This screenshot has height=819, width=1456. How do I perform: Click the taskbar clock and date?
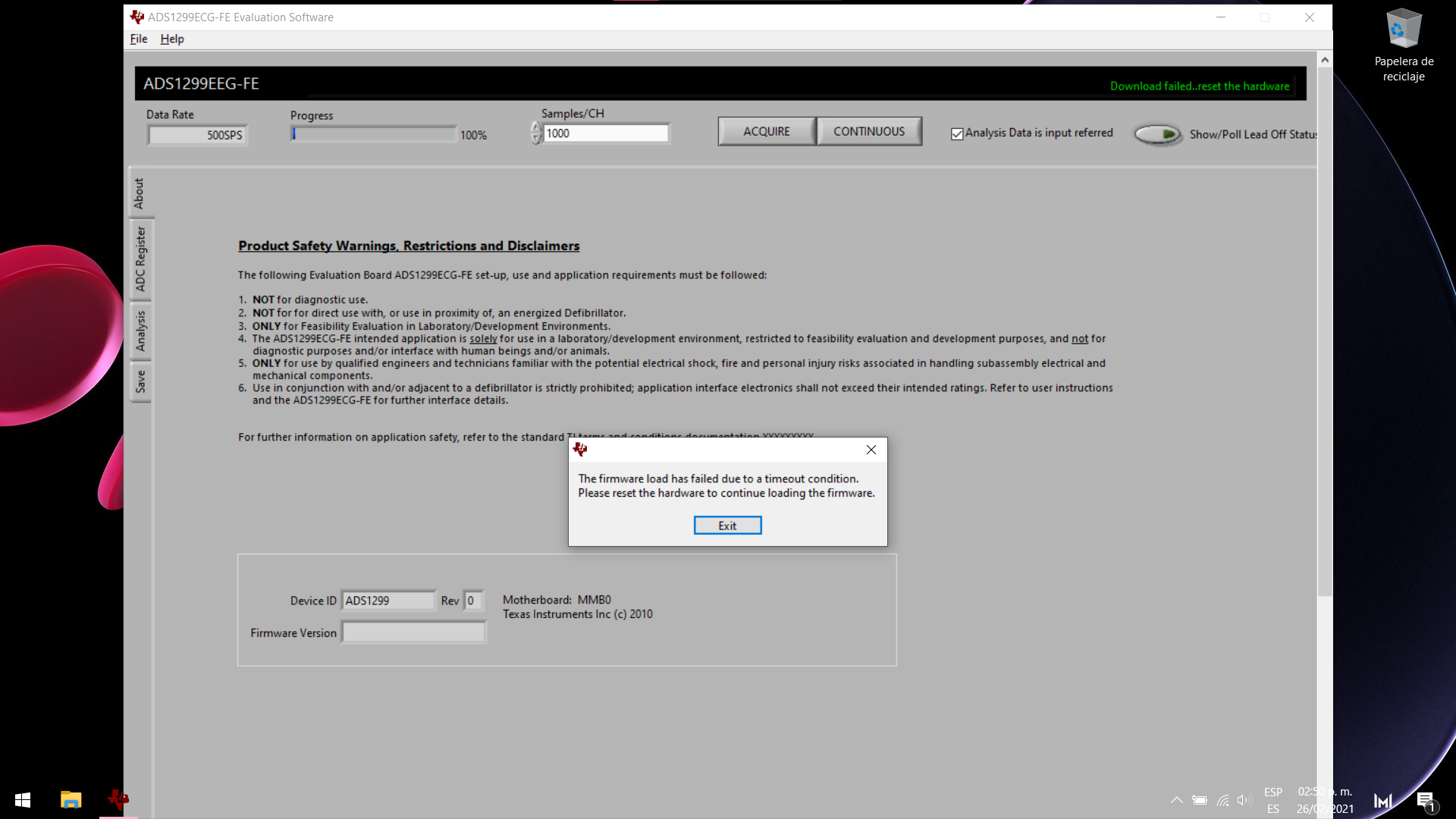coord(1325,800)
